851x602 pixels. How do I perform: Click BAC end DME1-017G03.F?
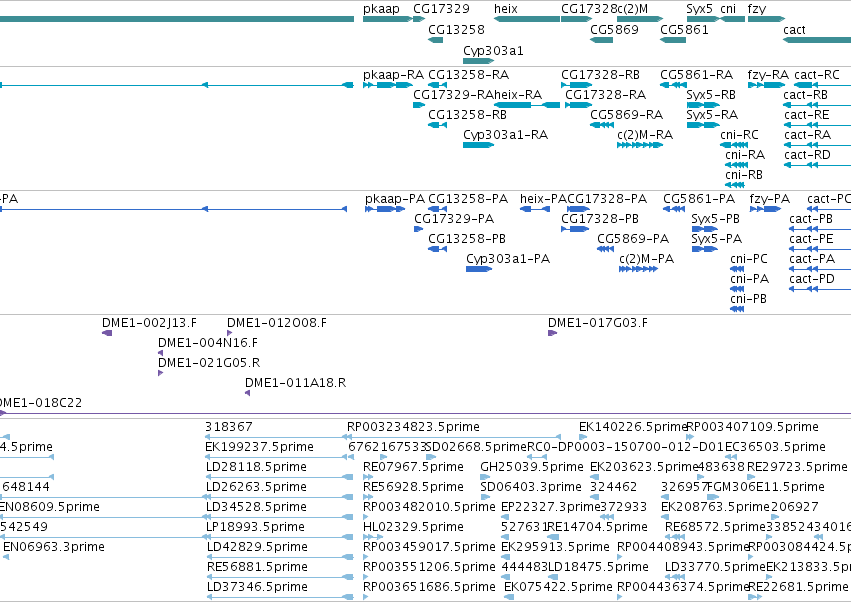tap(552, 333)
